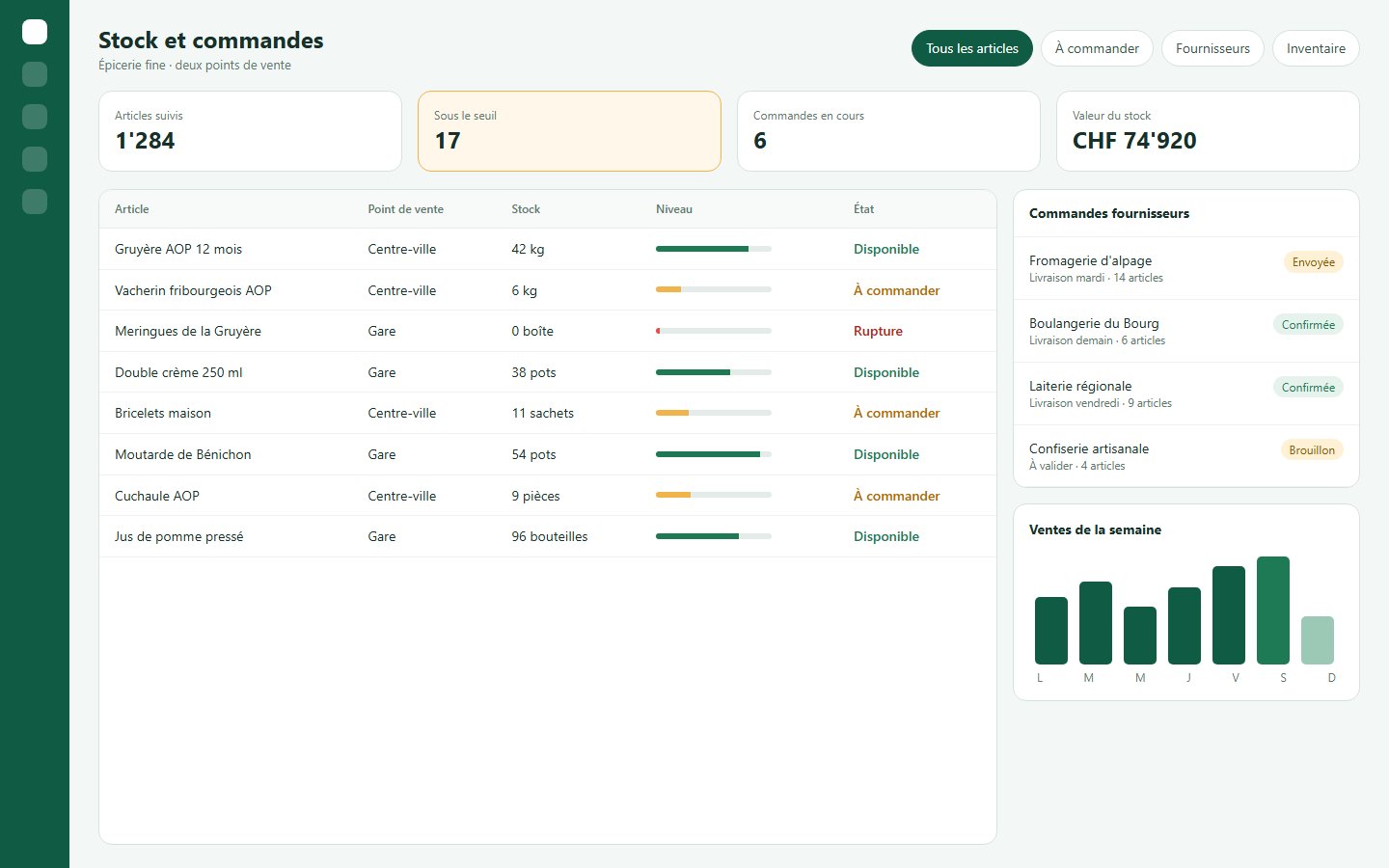Click the "96 bouteilles" stock value
This screenshot has height=868, width=1389.
[550, 536]
